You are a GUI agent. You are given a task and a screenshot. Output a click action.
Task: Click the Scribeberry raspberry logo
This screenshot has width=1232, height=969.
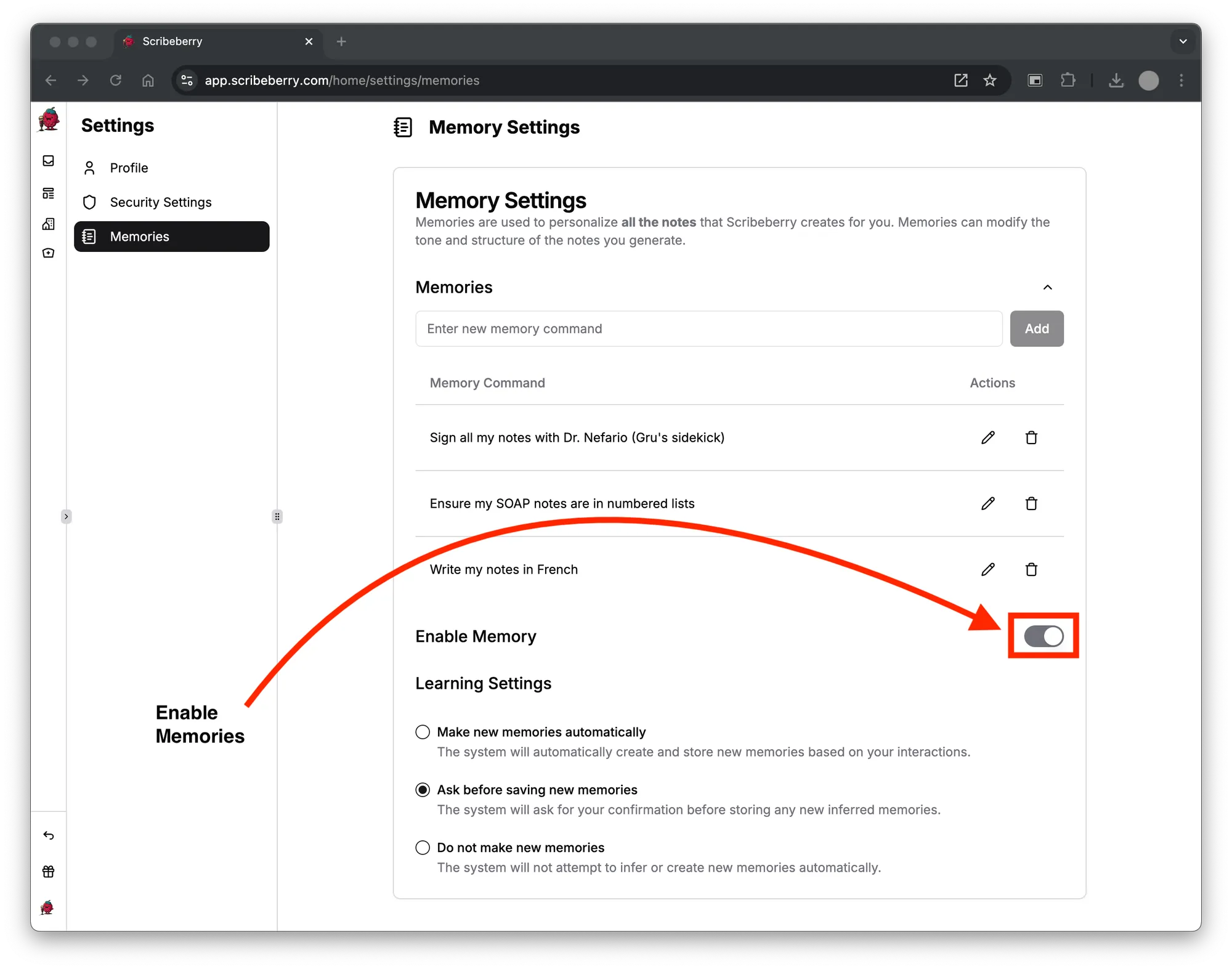49,120
